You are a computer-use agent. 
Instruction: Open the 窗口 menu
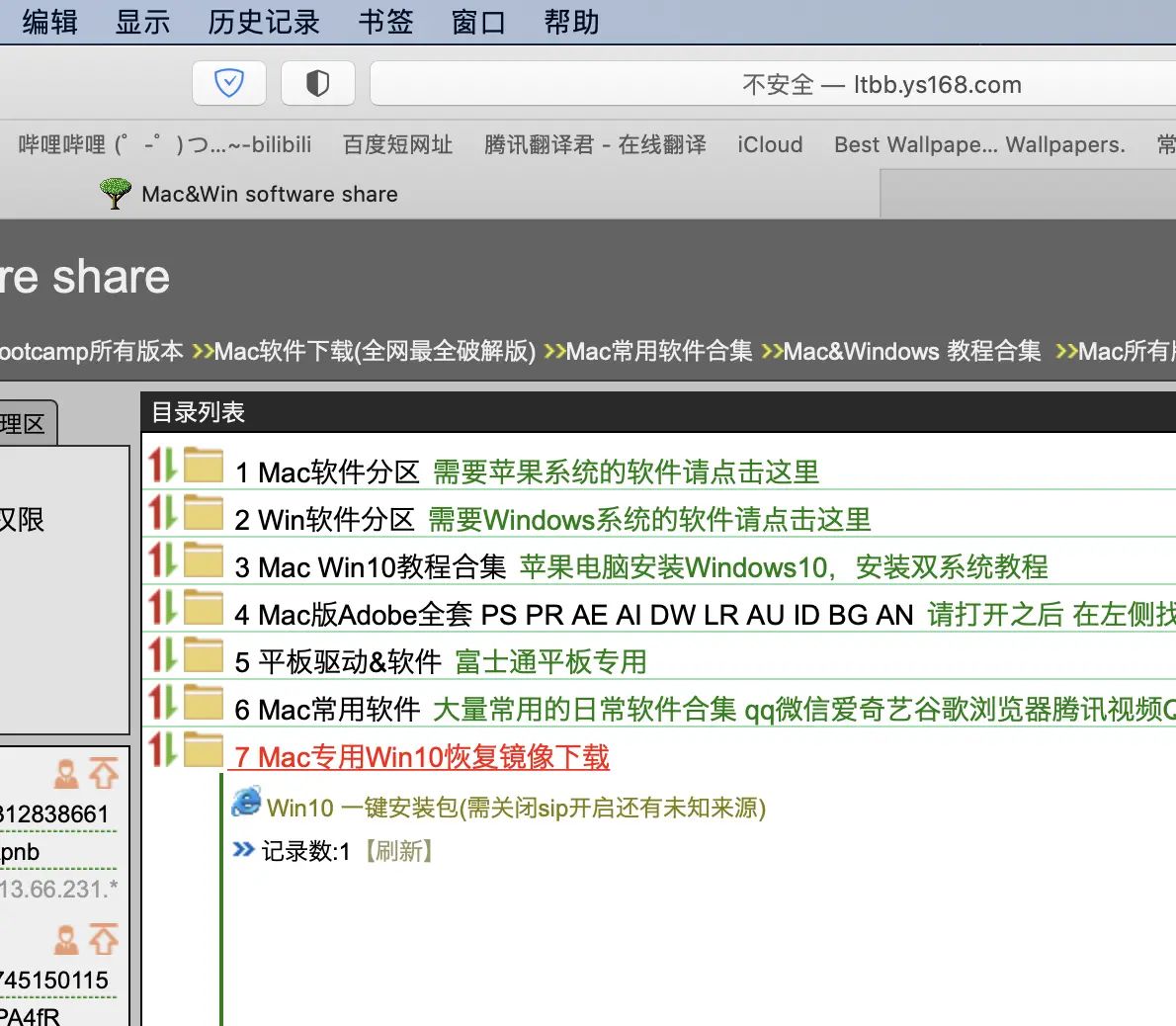point(478,22)
